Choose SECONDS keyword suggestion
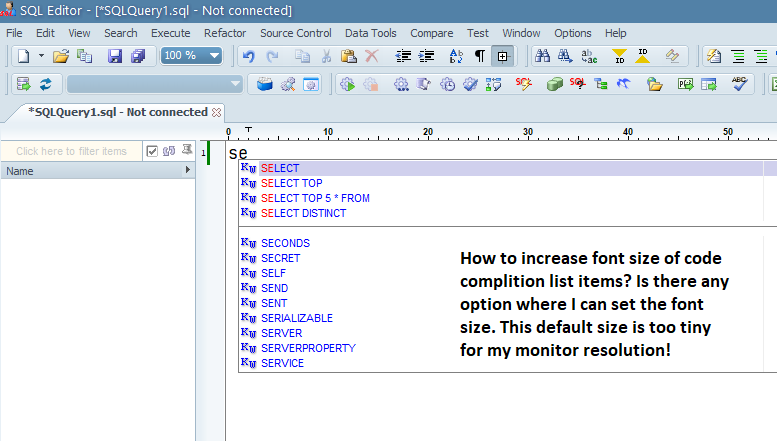This screenshot has height=441, width=777. click(x=285, y=243)
